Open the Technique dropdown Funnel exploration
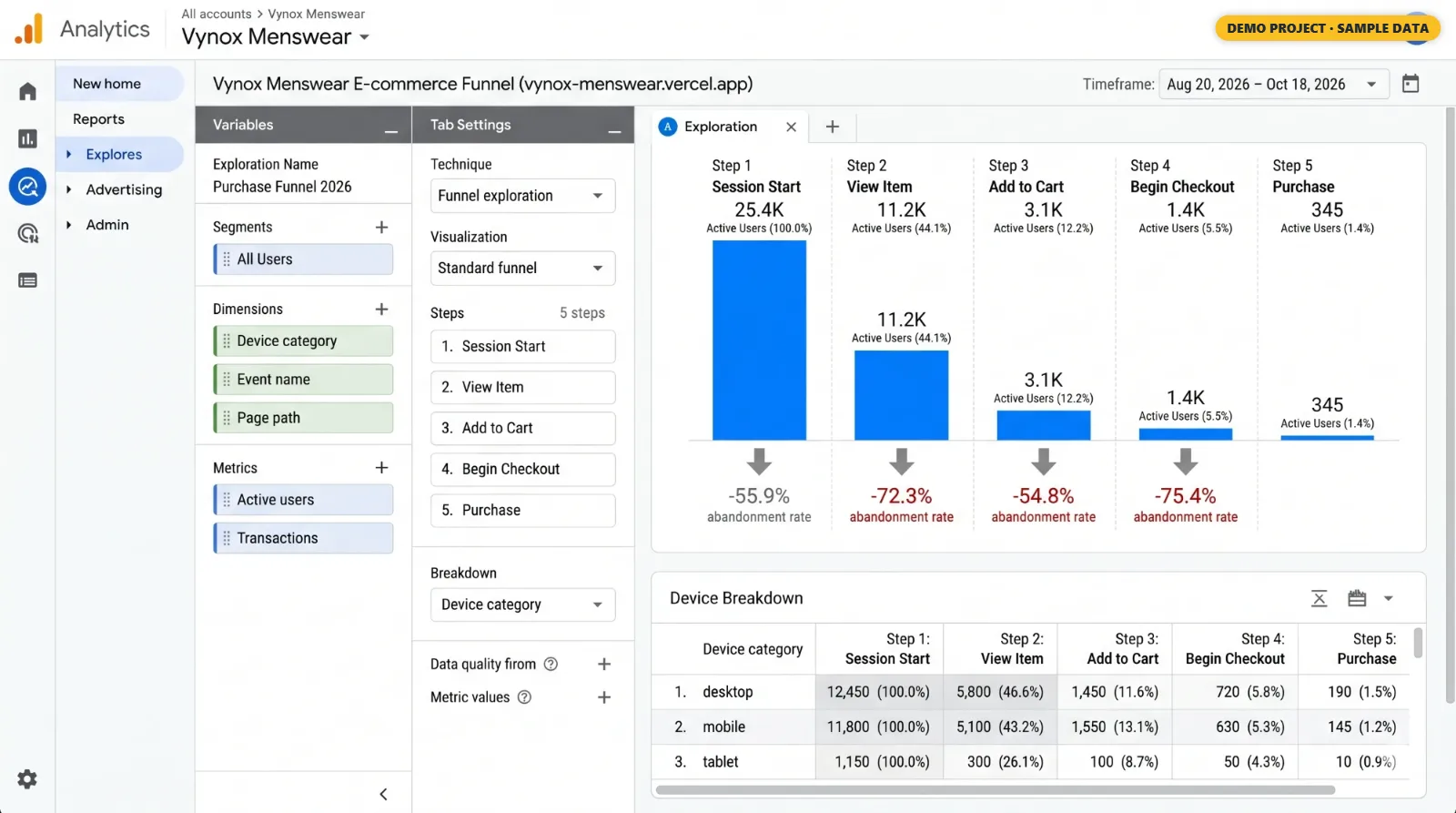 point(522,196)
